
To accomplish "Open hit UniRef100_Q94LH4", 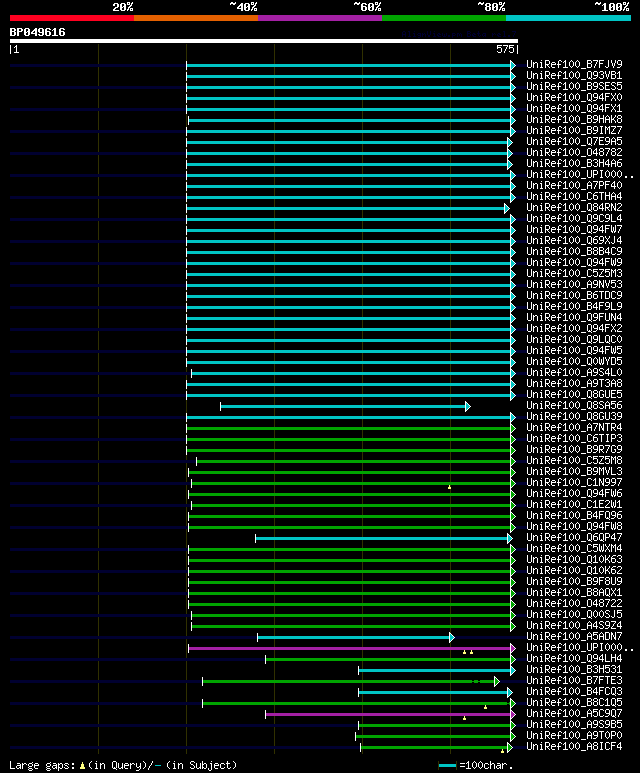I will point(574,659).
